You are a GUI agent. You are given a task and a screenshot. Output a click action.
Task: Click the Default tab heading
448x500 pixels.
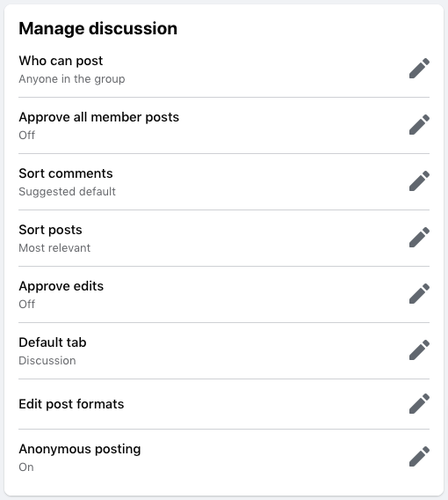52,342
